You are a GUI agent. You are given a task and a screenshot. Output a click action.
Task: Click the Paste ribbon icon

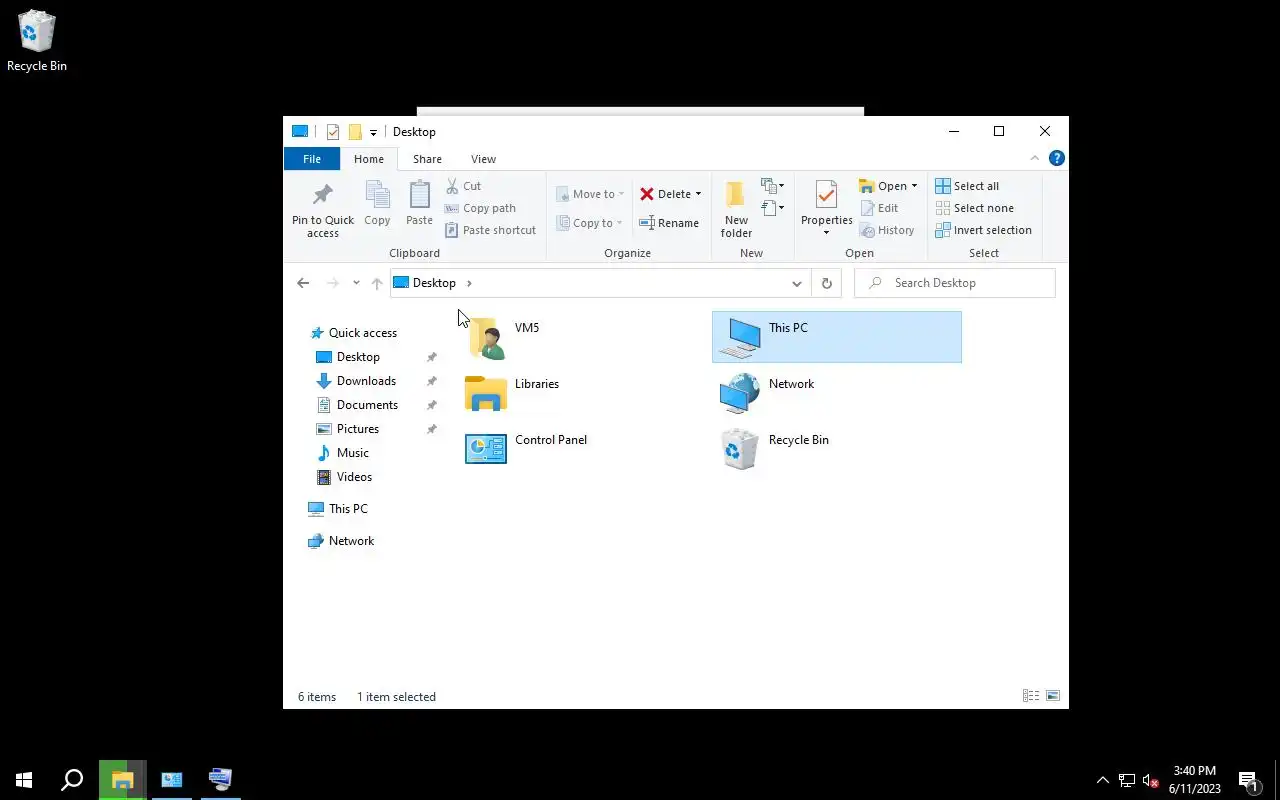tap(419, 204)
